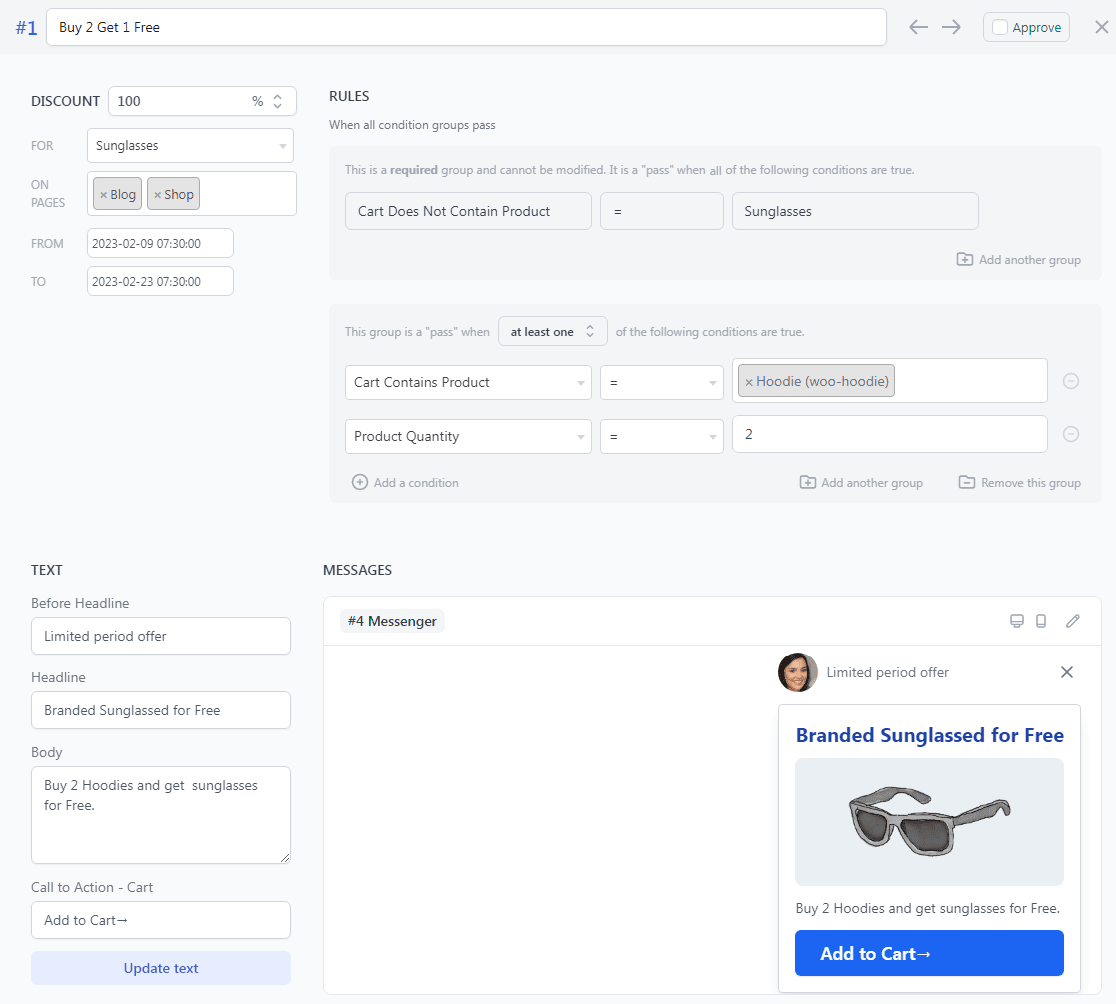Open the Cart Contains Product condition dropdown
This screenshot has height=1004, width=1116.
point(467,382)
